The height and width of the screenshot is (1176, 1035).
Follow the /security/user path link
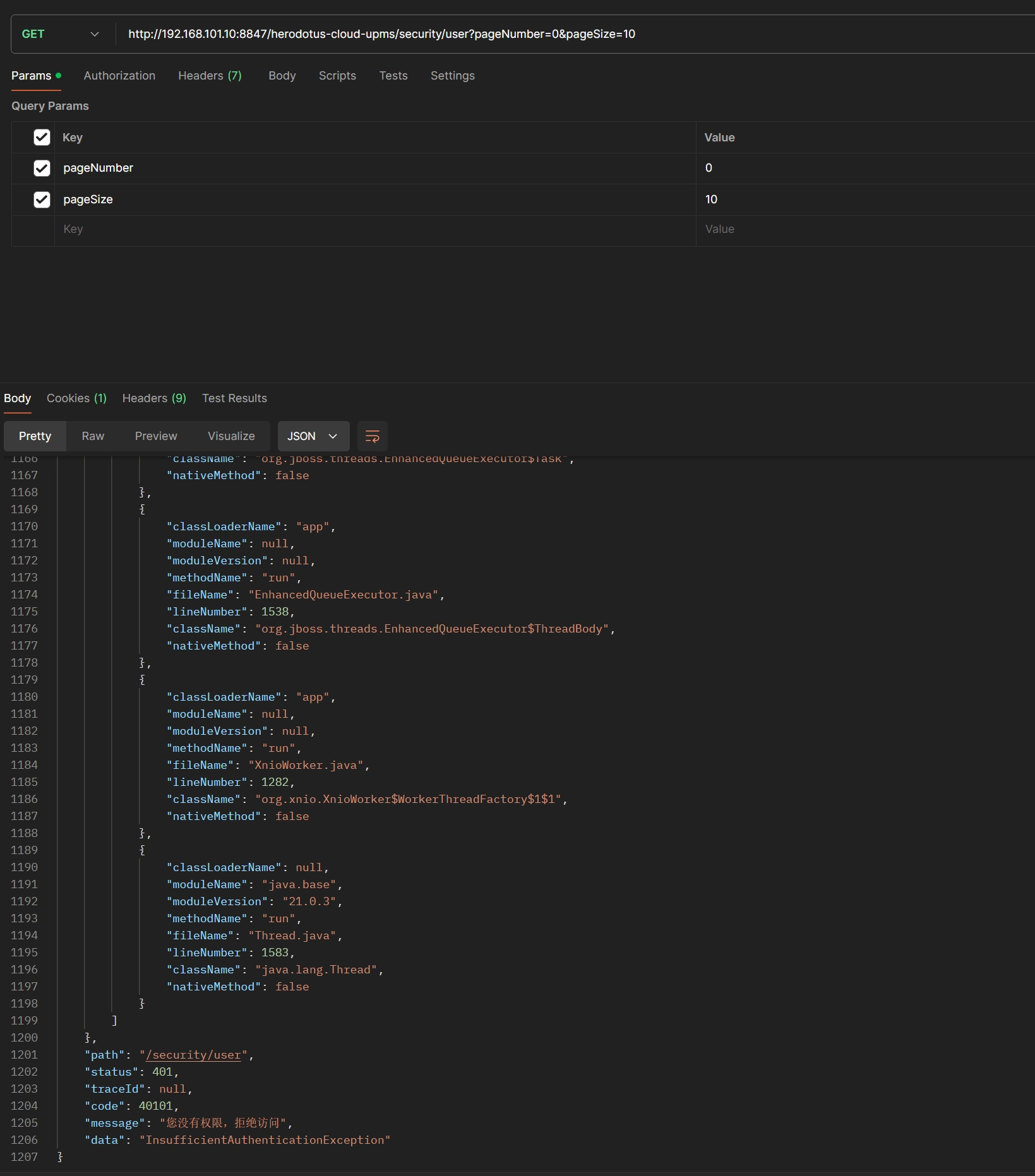pos(193,1055)
